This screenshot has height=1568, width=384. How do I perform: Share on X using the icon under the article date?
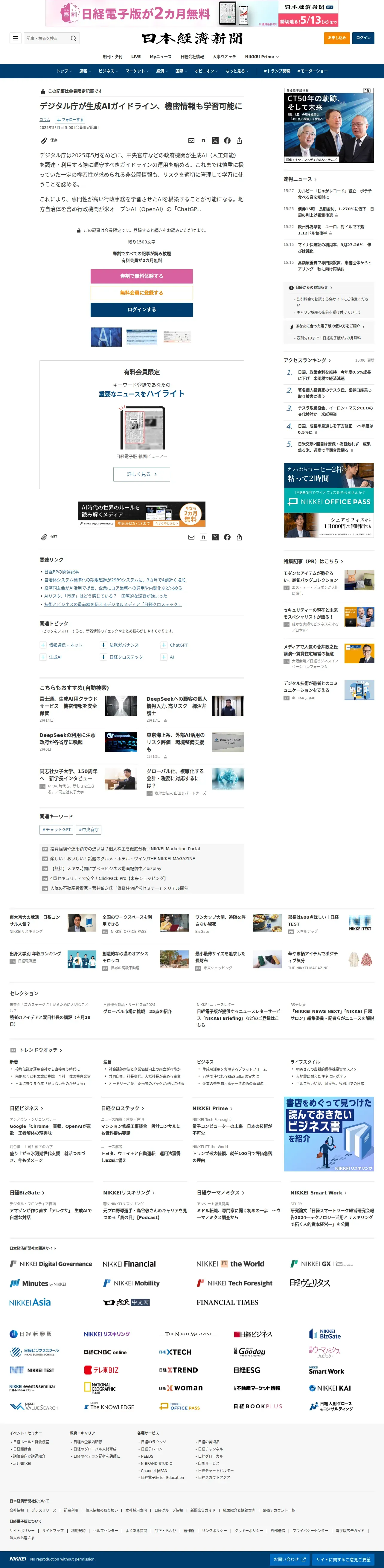[x=215, y=141]
